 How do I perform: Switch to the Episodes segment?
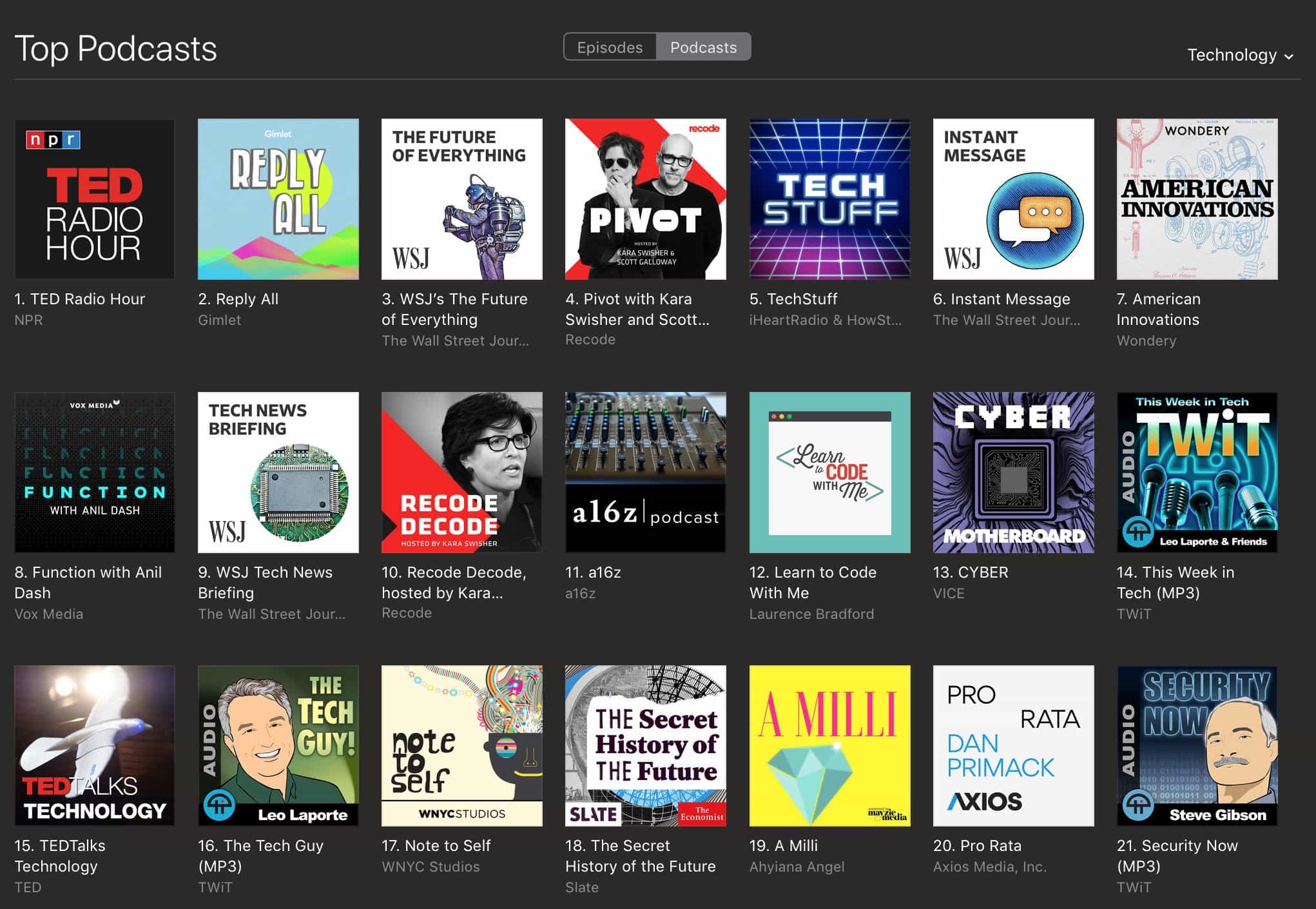pyautogui.click(x=610, y=47)
